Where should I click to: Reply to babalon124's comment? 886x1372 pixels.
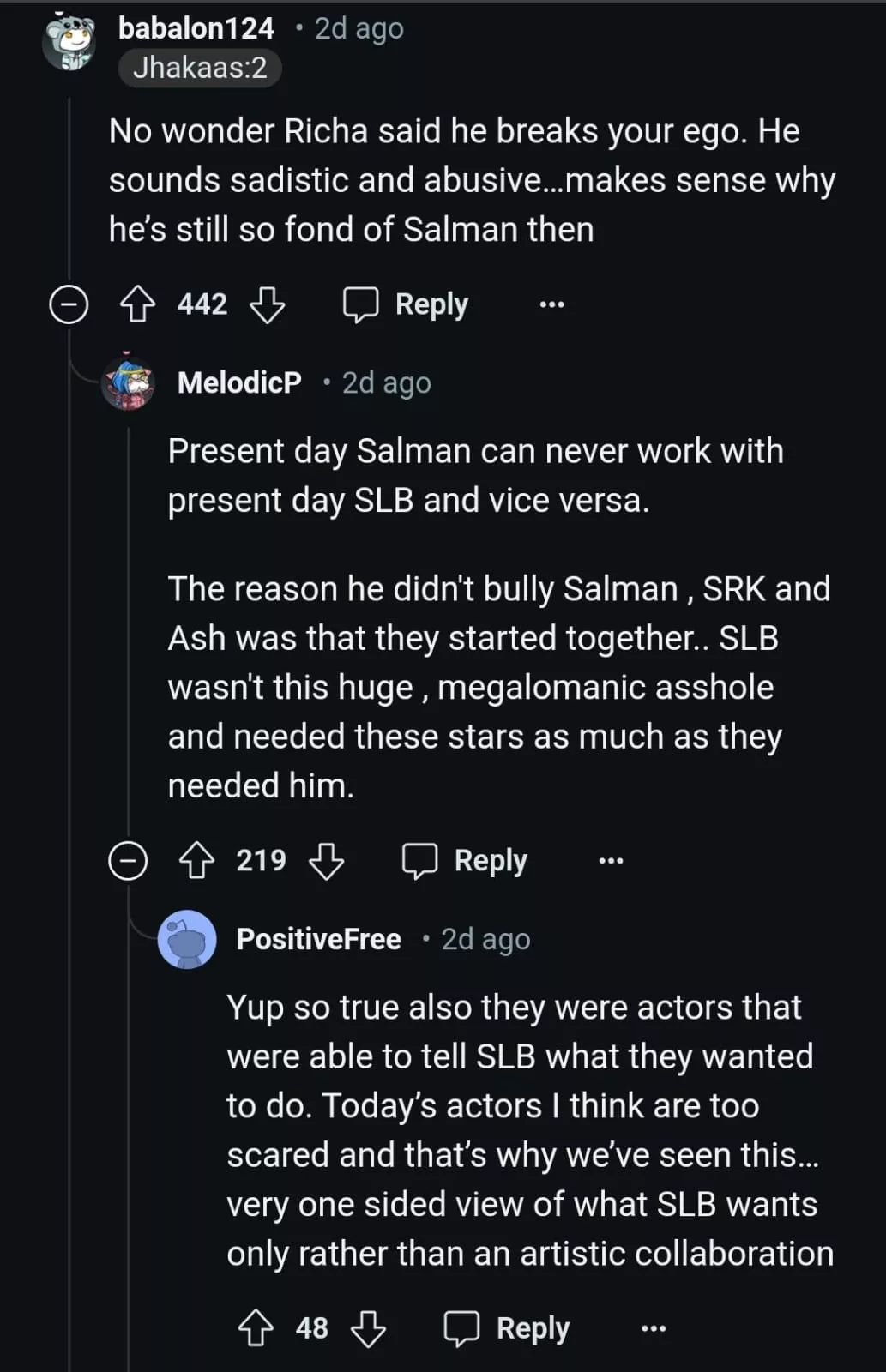406,304
